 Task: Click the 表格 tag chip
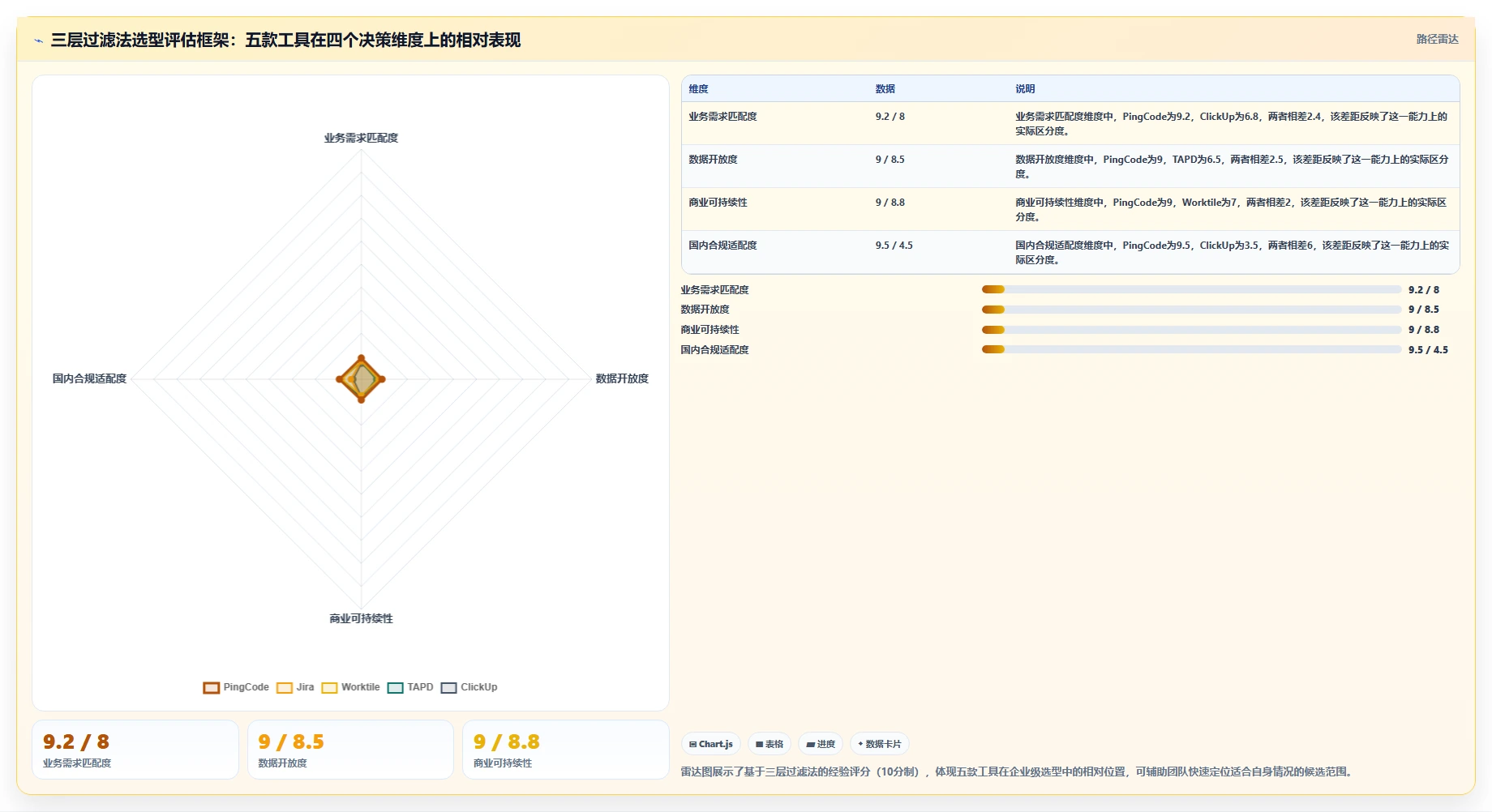tap(770, 744)
